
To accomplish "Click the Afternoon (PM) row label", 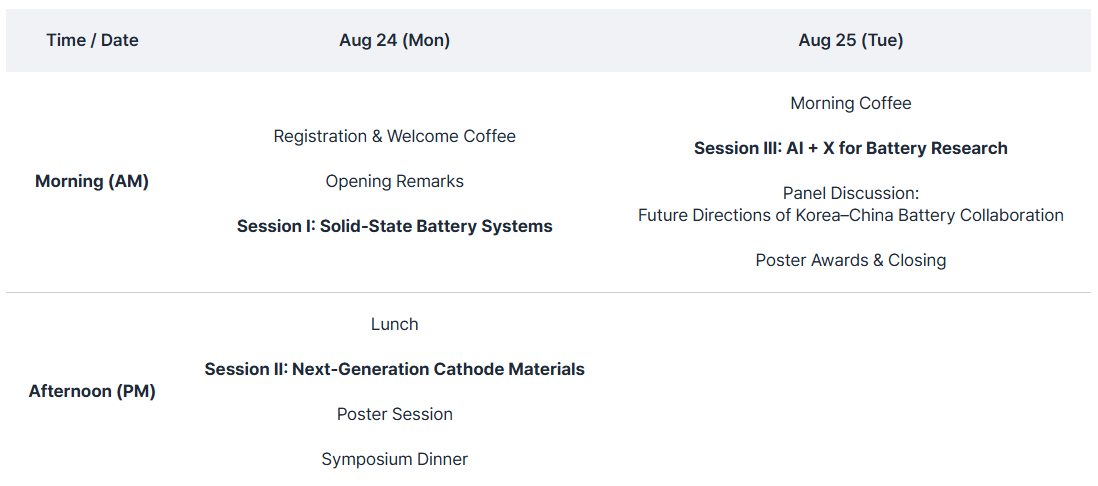I will 92,391.
